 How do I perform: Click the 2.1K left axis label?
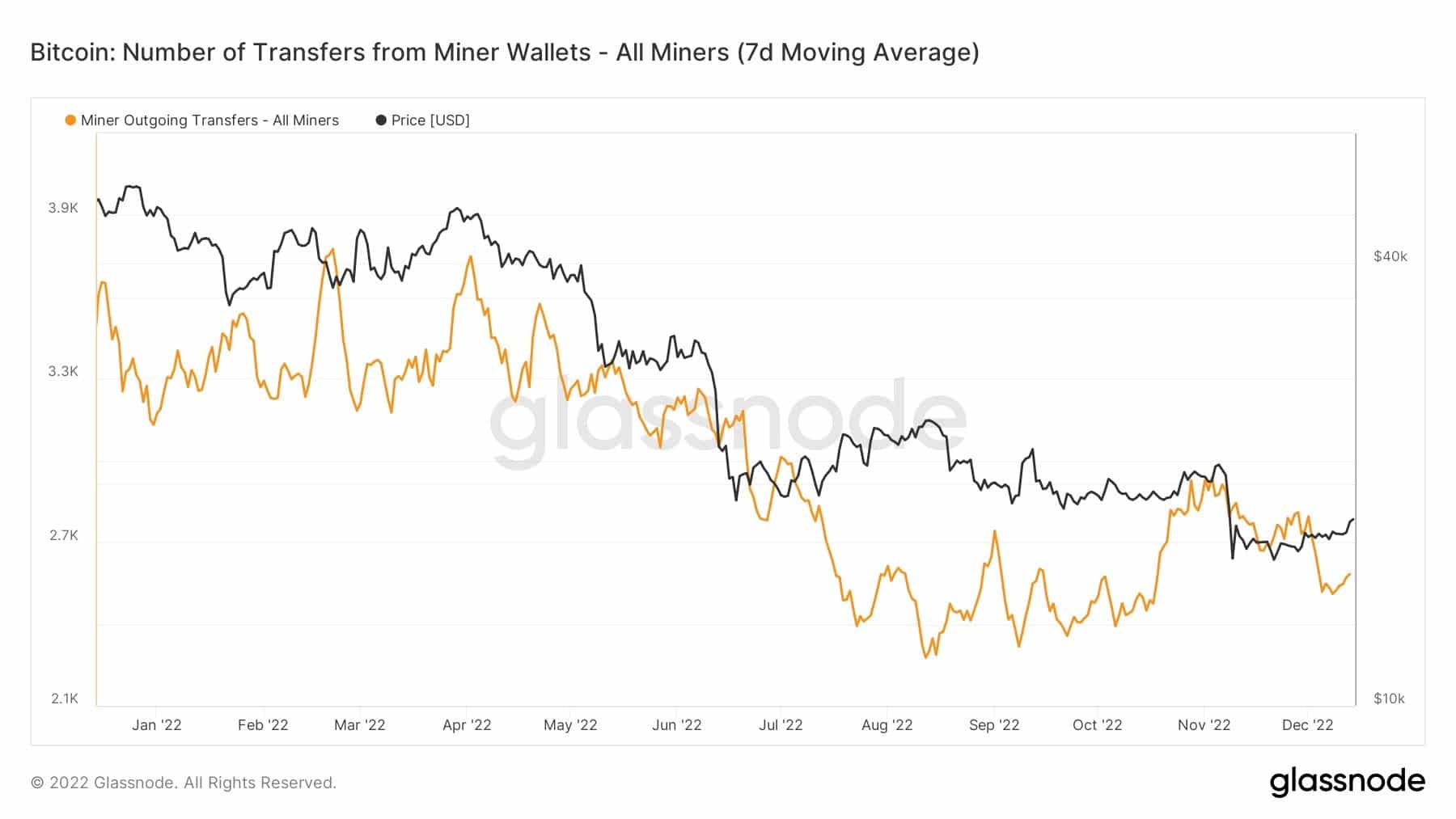[64, 699]
